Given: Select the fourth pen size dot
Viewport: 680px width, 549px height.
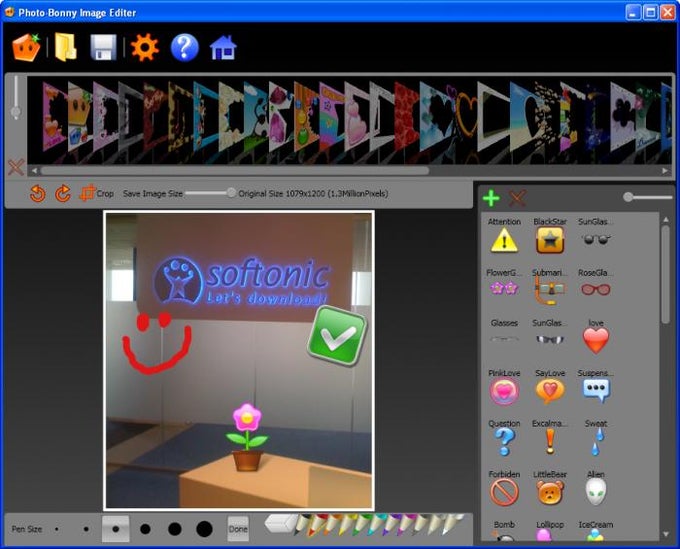Looking at the screenshot, I should (x=145, y=529).
